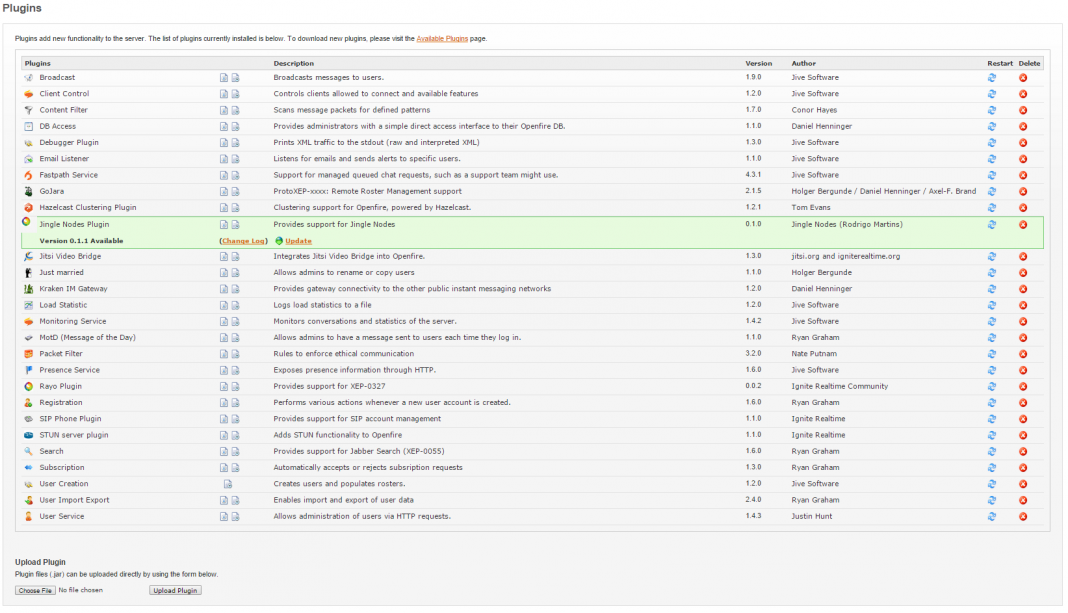This screenshot has width=1068, height=613.
Task: Delete the STUN server plugin
Action: [1023, 435]
